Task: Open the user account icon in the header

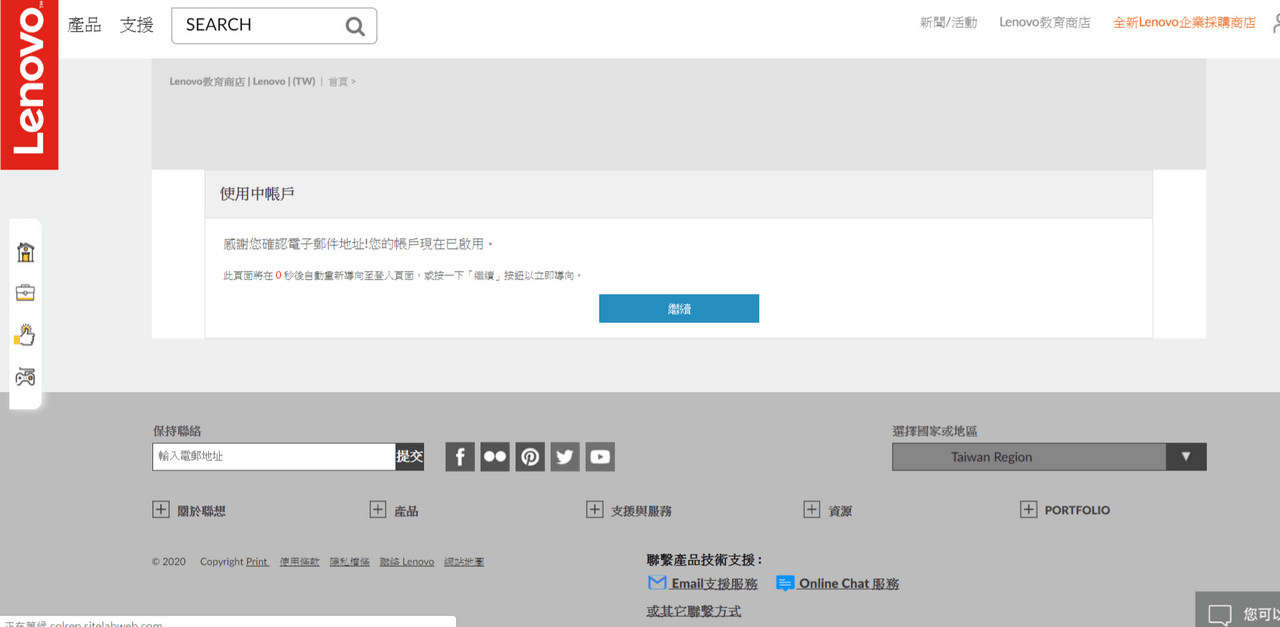Action: point(1275,23)
